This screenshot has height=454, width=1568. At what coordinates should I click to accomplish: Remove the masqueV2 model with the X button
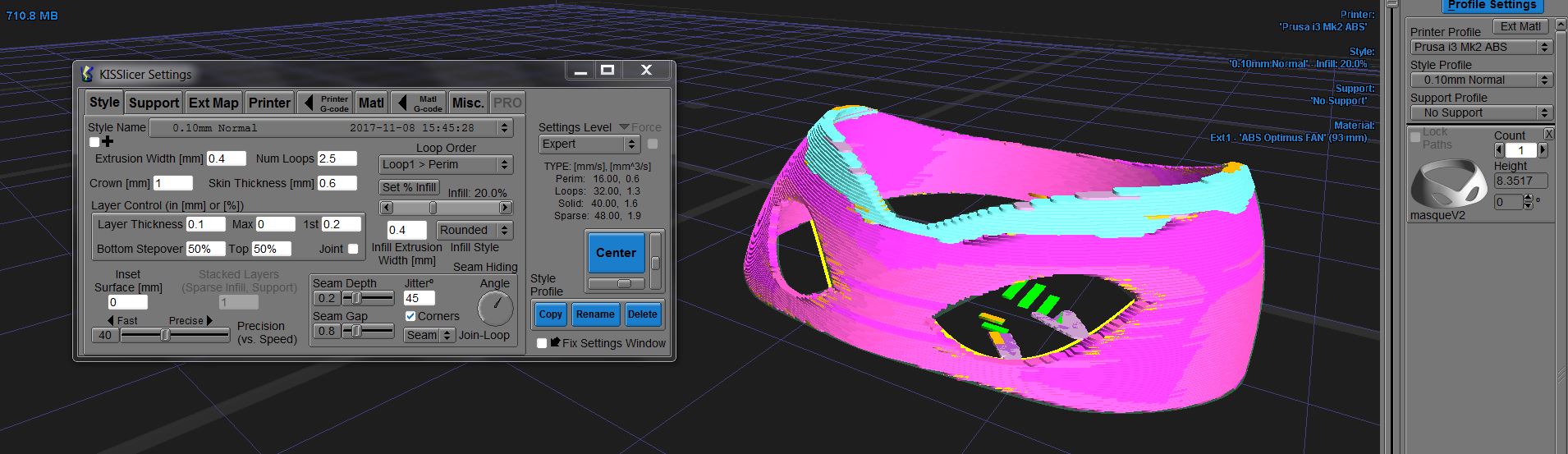(1548, 134)
